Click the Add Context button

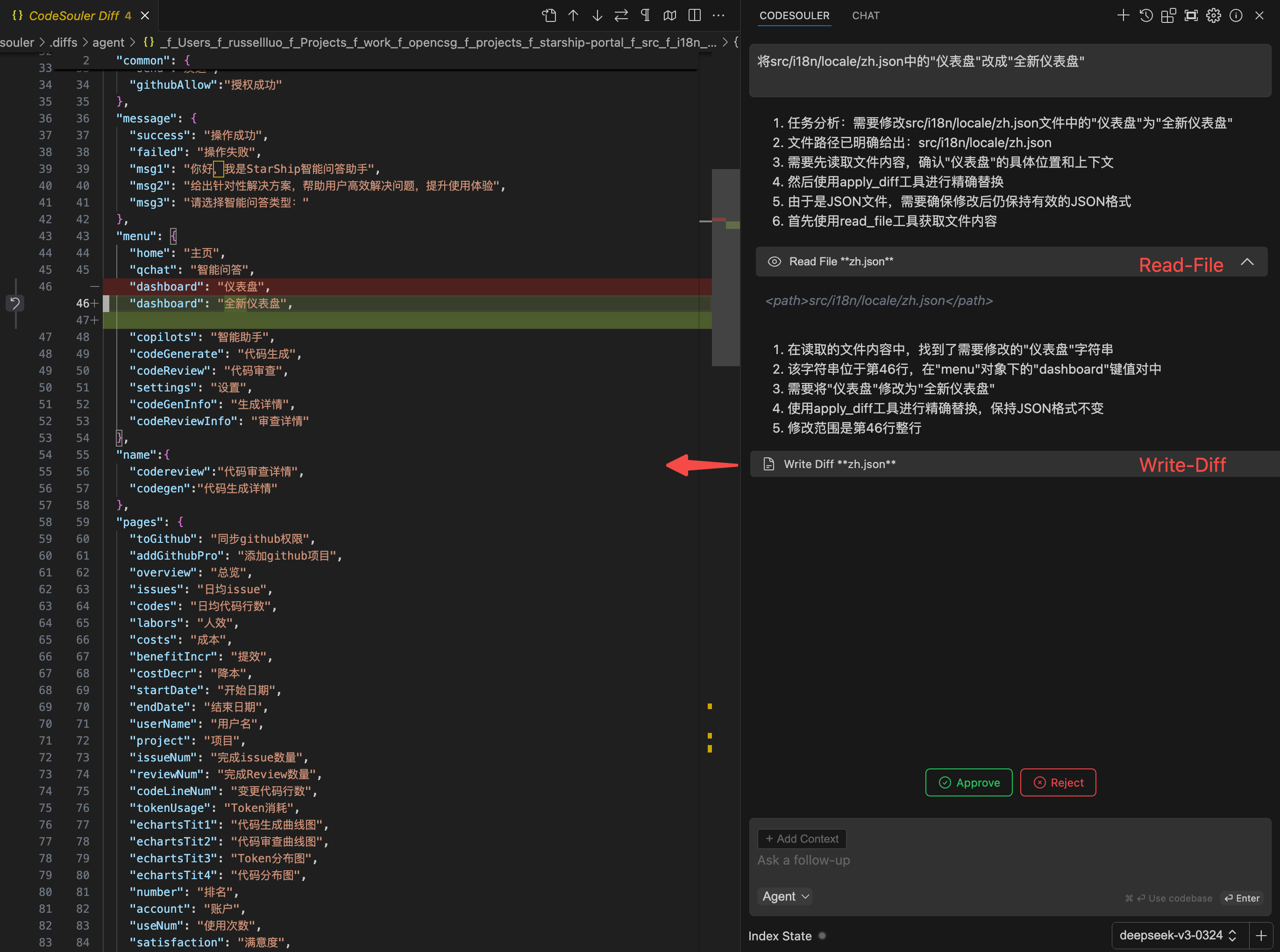coord(802,839)
